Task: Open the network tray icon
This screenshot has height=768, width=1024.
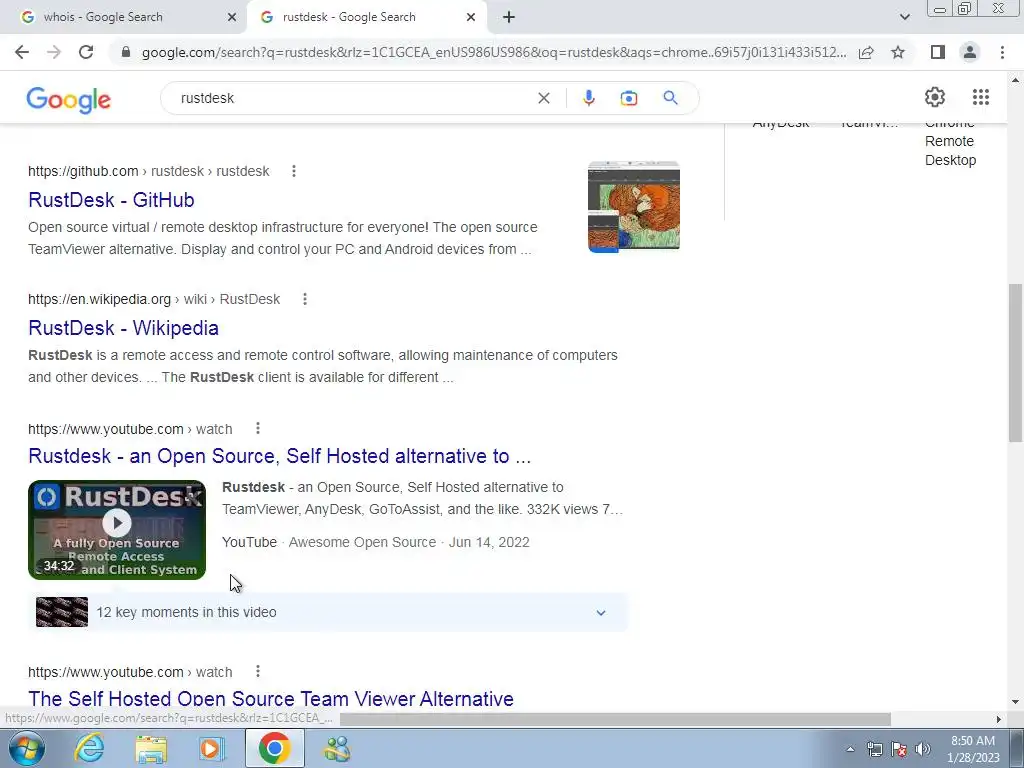Action: coord(874,749)
